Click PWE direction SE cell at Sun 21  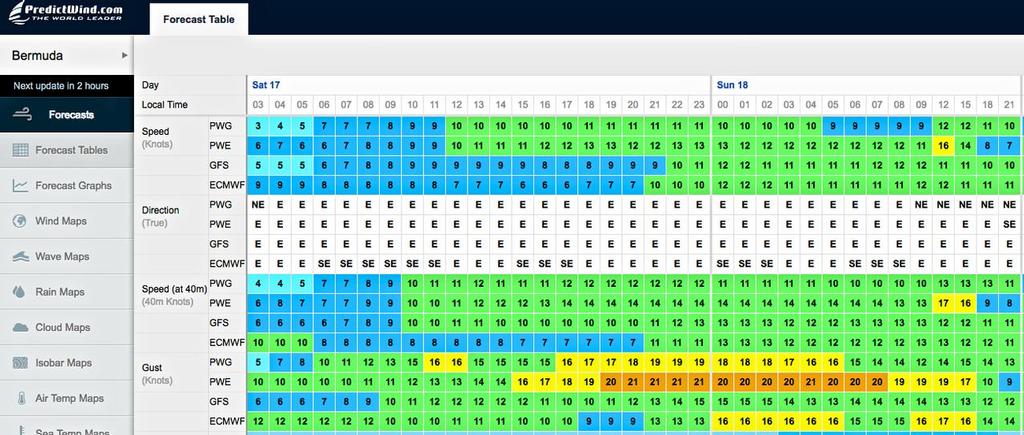tap(1009, 224)
